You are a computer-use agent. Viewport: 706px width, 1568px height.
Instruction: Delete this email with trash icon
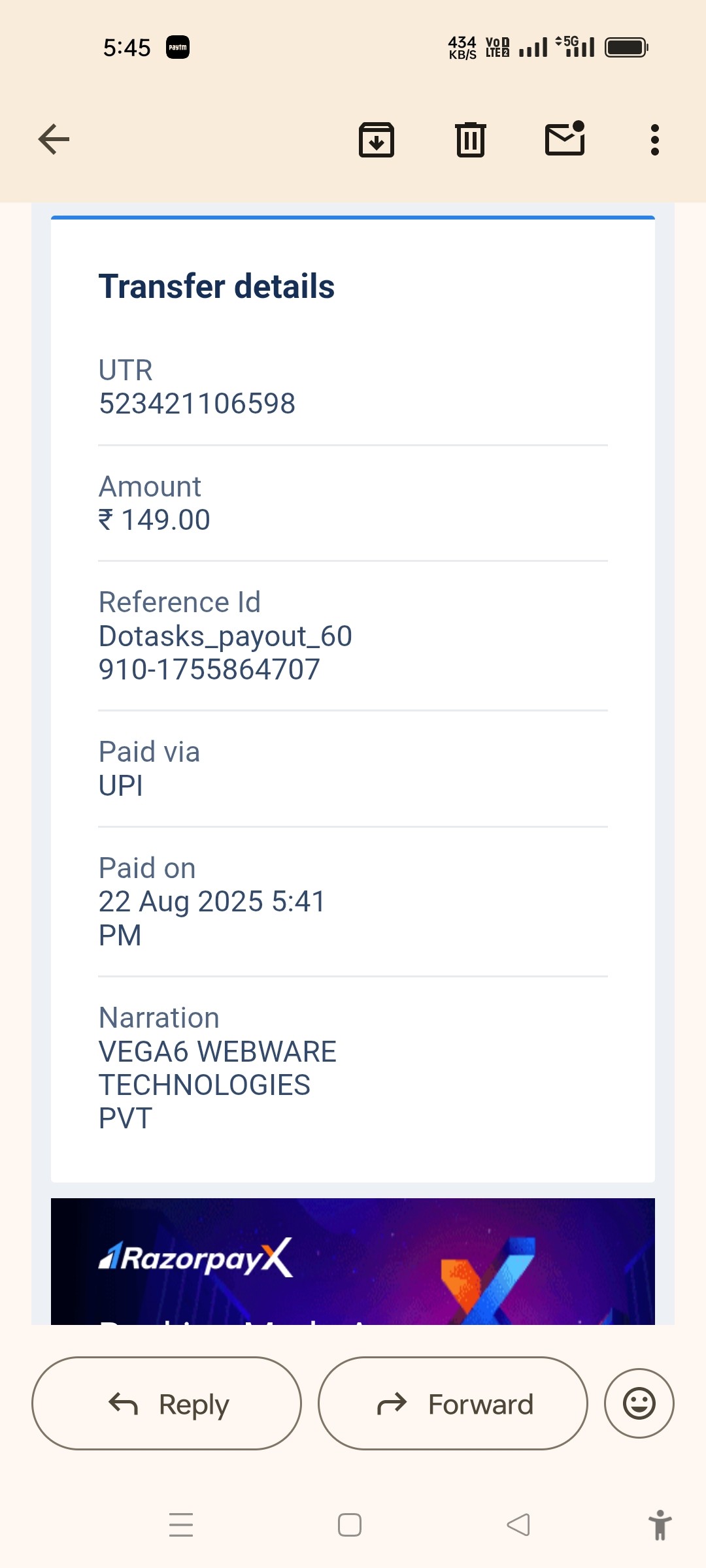[471, 140]
